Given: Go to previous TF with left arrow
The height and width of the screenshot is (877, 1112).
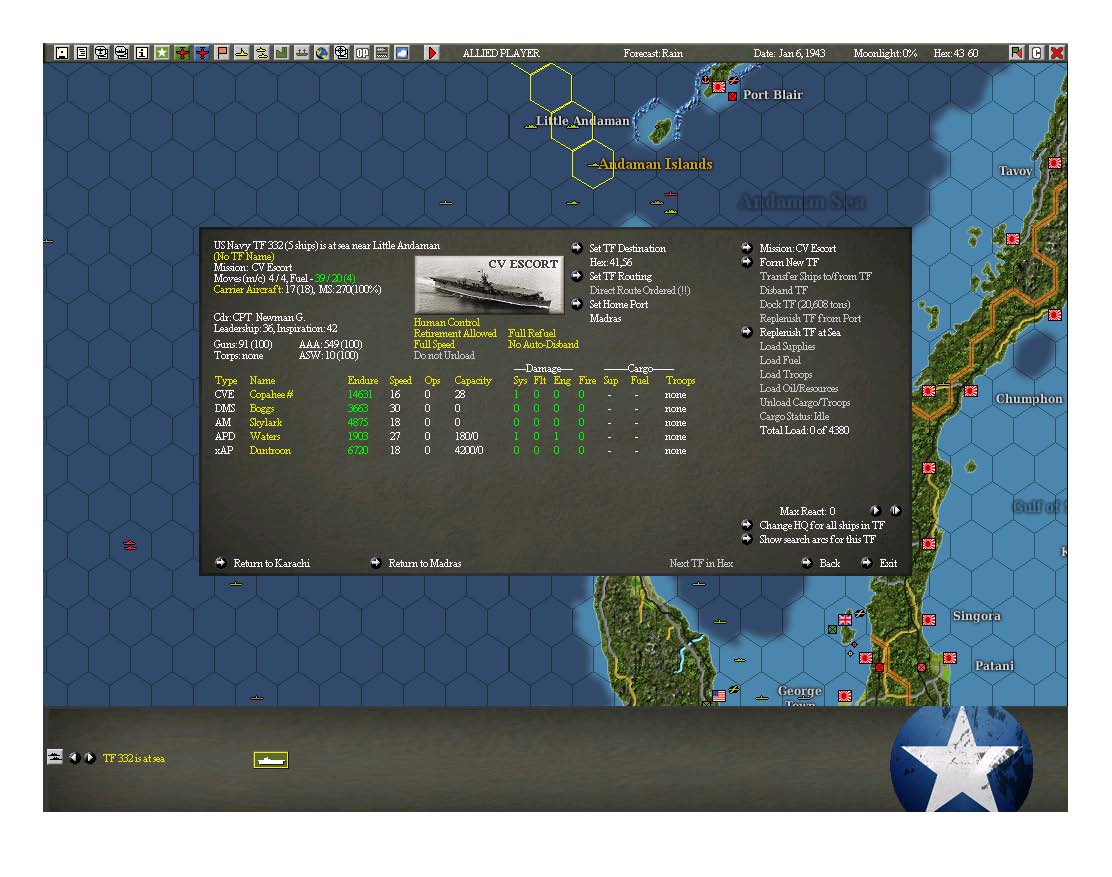Looking at the screenshot, I should coord(74,758).
